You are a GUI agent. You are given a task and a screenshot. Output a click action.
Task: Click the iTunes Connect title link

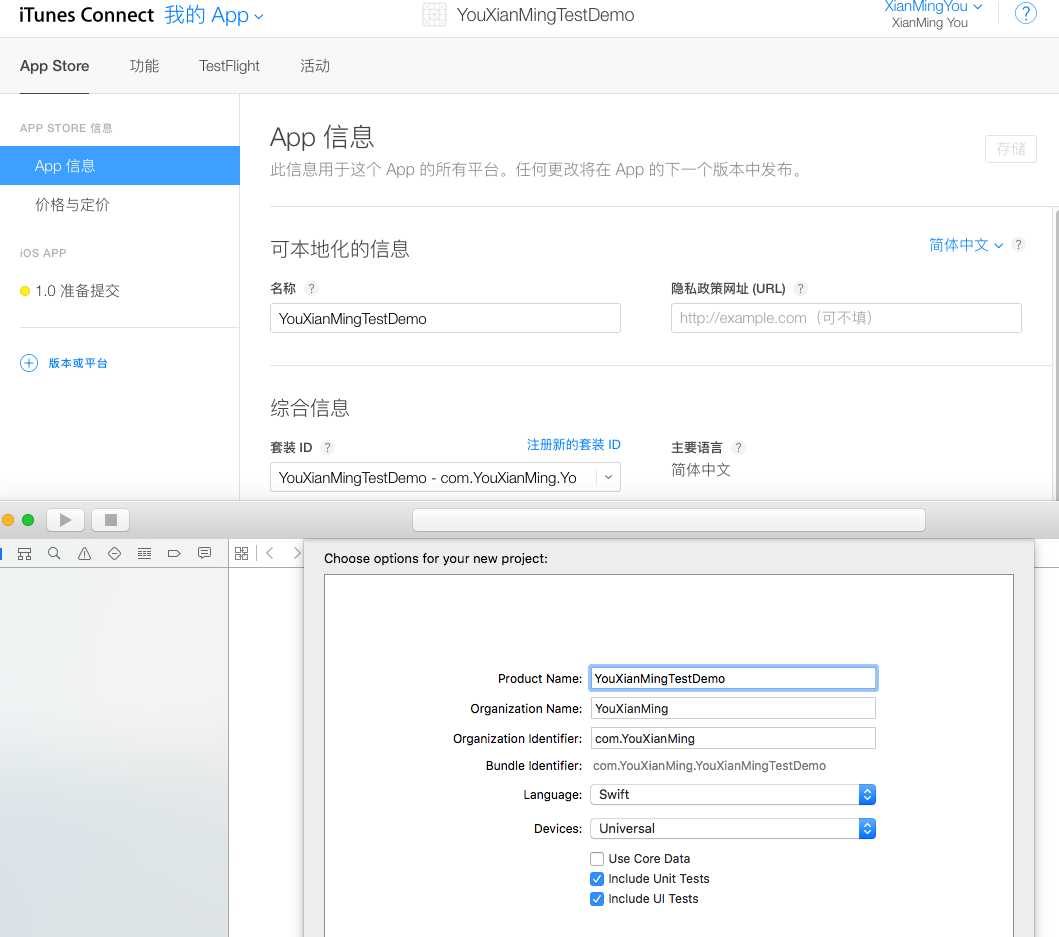click(86, 15)
